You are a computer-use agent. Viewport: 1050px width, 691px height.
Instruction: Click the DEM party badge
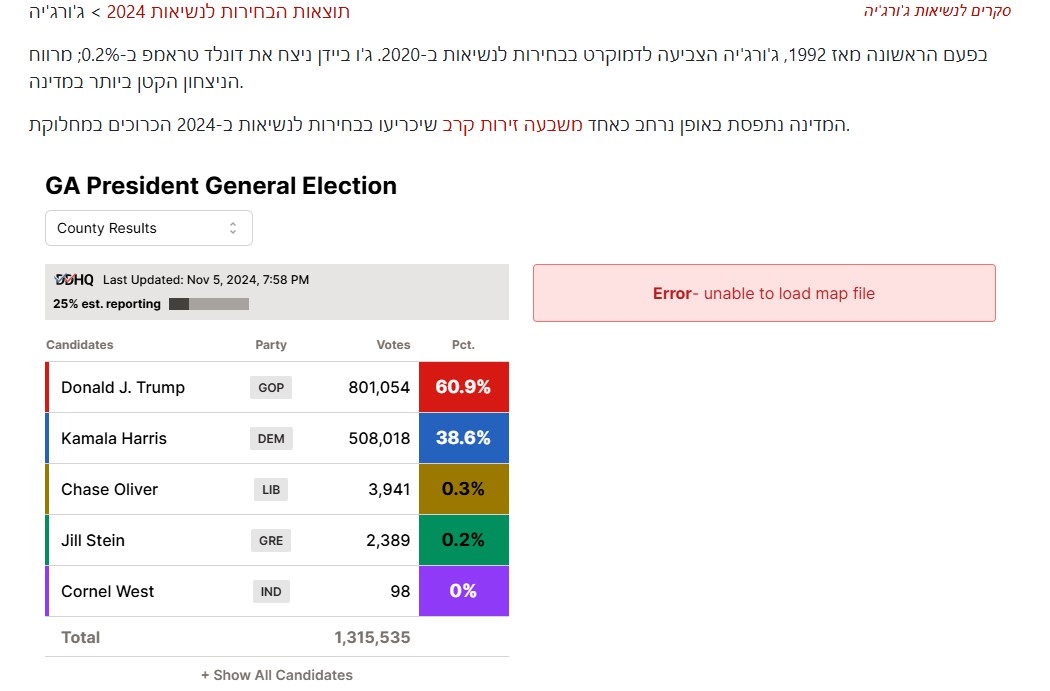point(270,438)
